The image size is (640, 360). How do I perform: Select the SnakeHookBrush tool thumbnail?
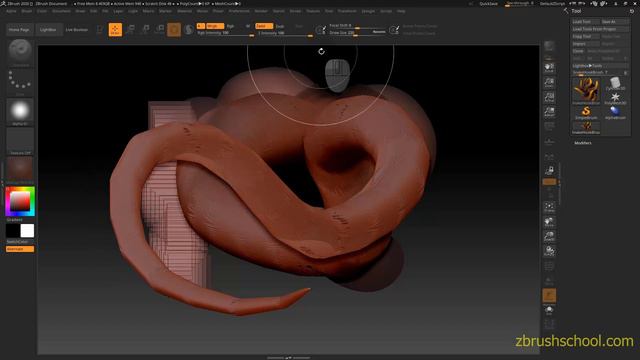pyautogui.click(x=586, y=91)
